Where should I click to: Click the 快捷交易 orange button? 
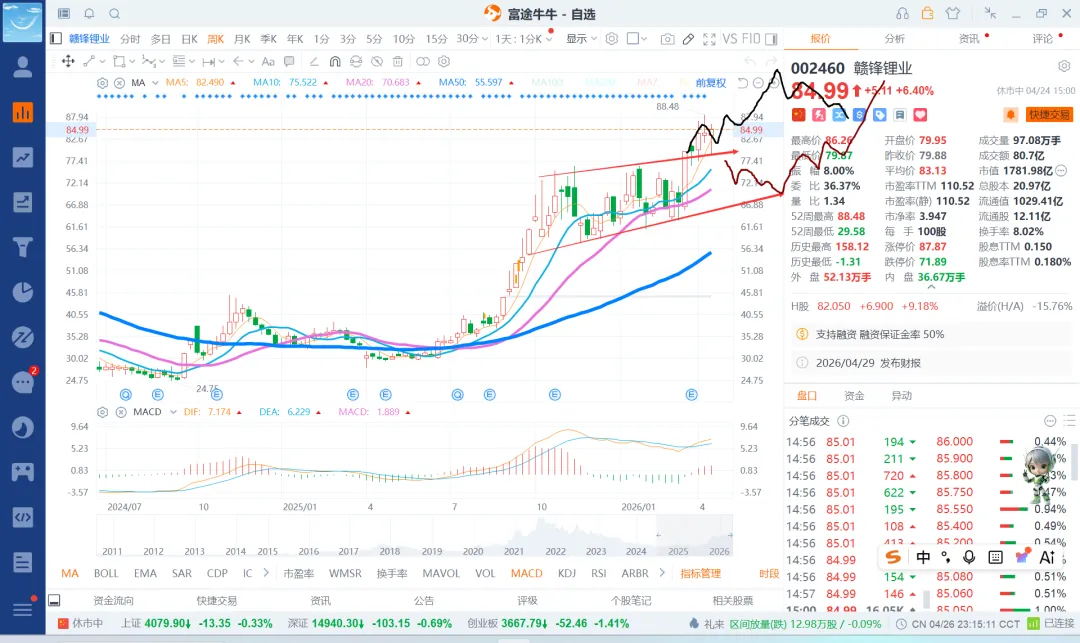coord(1049,114)
